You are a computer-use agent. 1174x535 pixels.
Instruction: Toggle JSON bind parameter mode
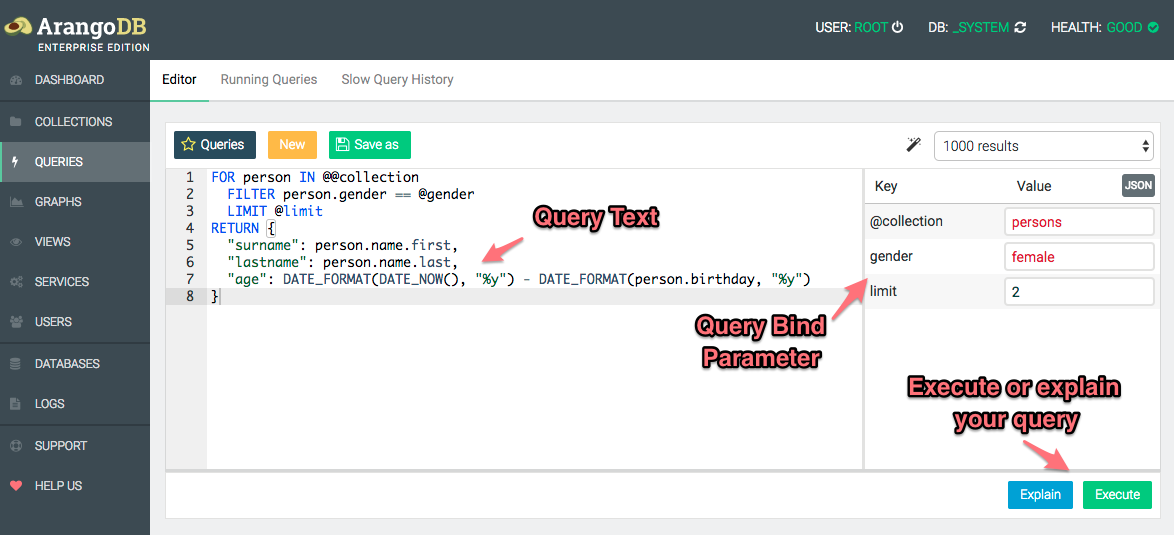click(1137, 185)
